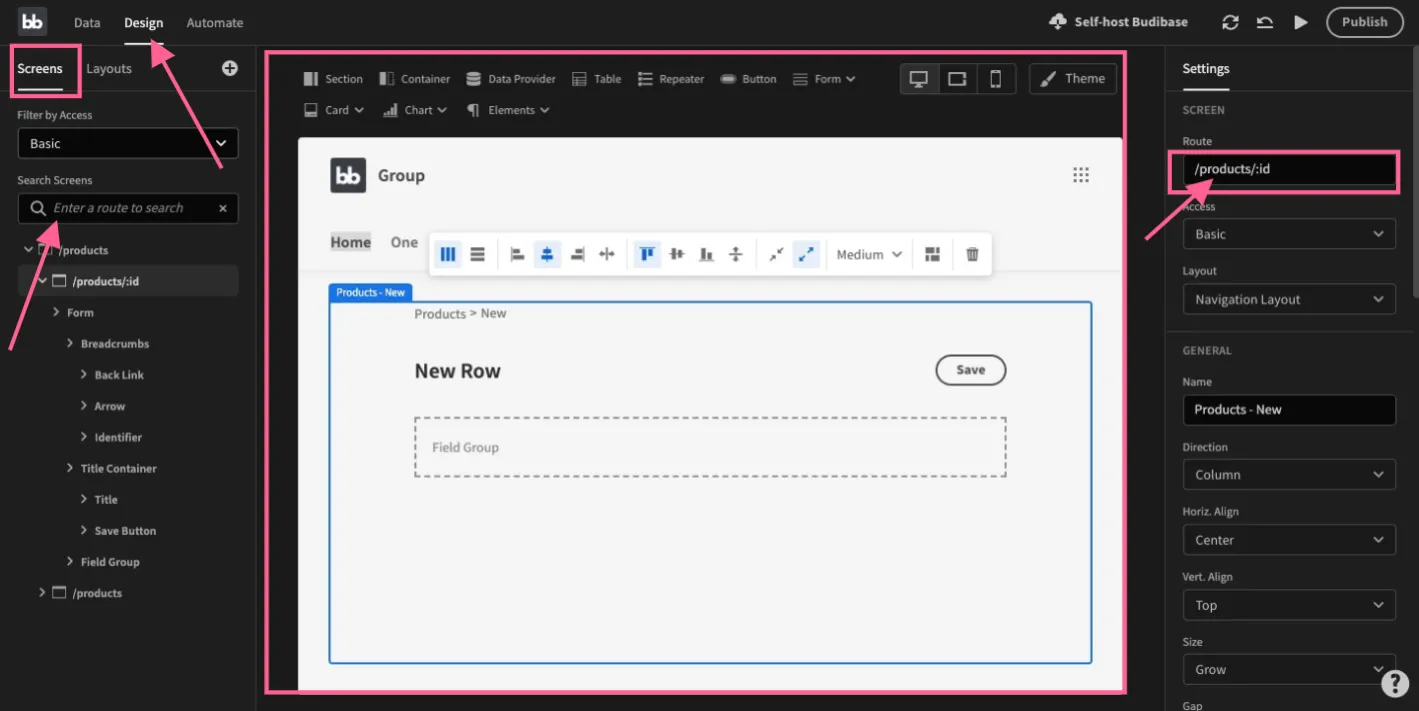Align content to top vertically
Screen dimensions: 1419x711
click(x=647, y=254)
